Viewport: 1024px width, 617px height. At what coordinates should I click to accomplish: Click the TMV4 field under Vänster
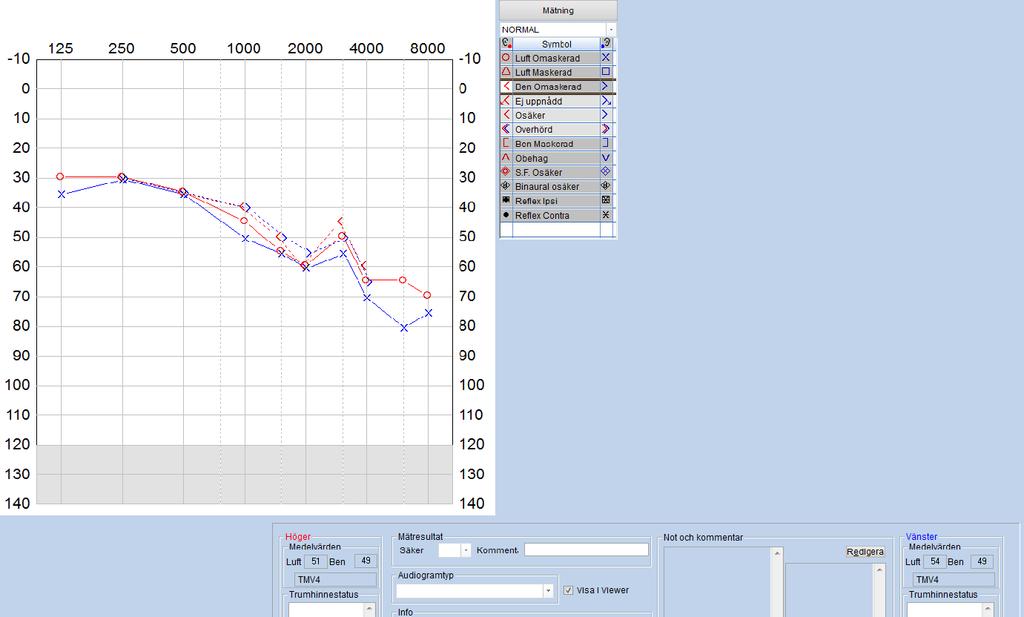[x=953, y=580]
